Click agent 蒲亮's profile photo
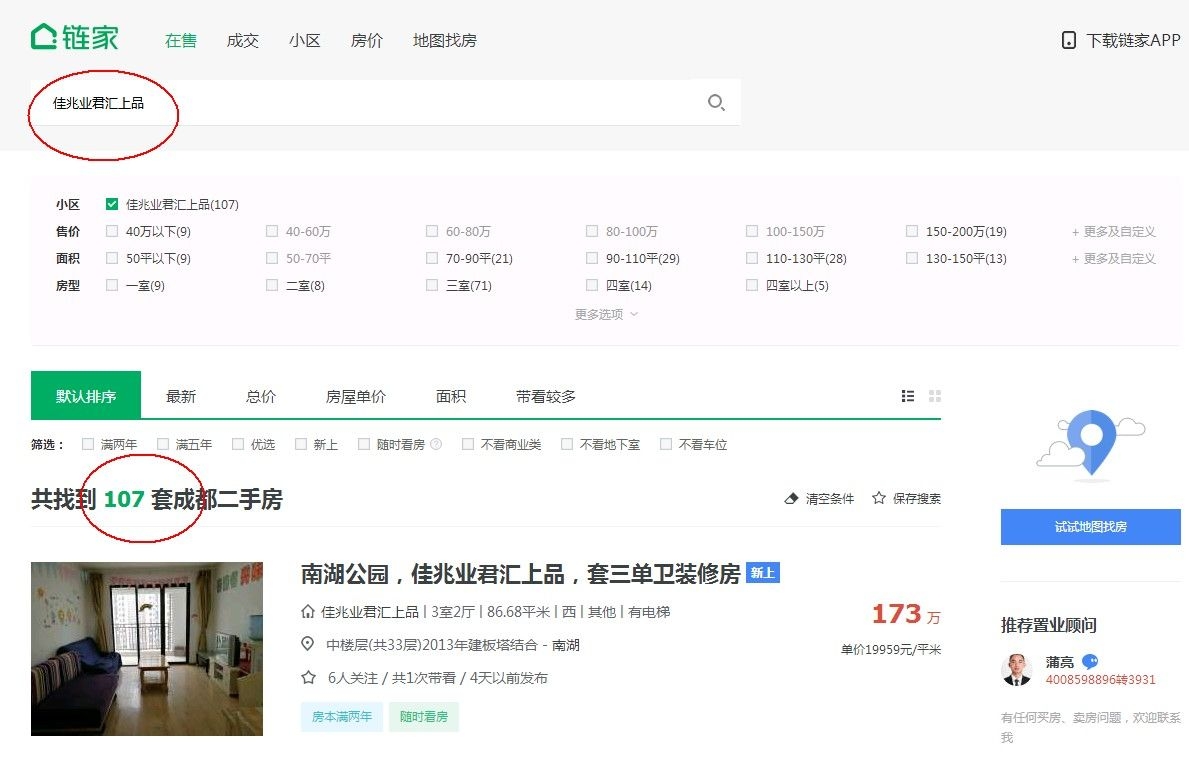This screenshot has height=761, width=1189. pos(1017,669)
